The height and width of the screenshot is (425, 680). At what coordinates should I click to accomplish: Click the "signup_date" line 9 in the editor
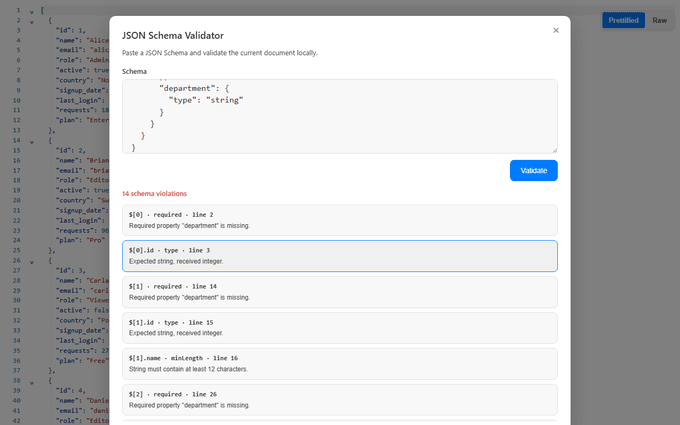click(82, 90)
